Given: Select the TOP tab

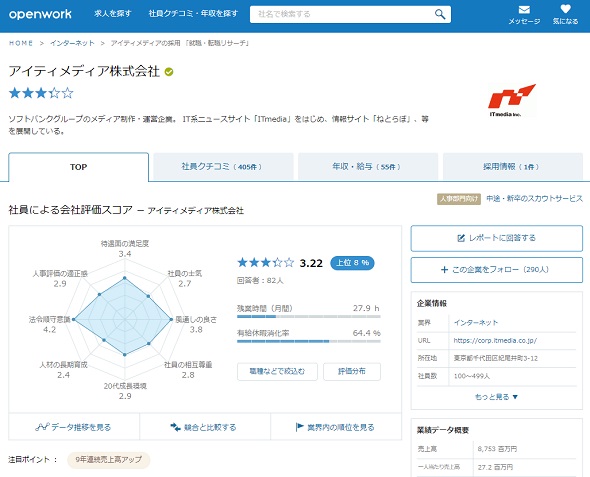Looking at the screenshot, I should point(78,167).
